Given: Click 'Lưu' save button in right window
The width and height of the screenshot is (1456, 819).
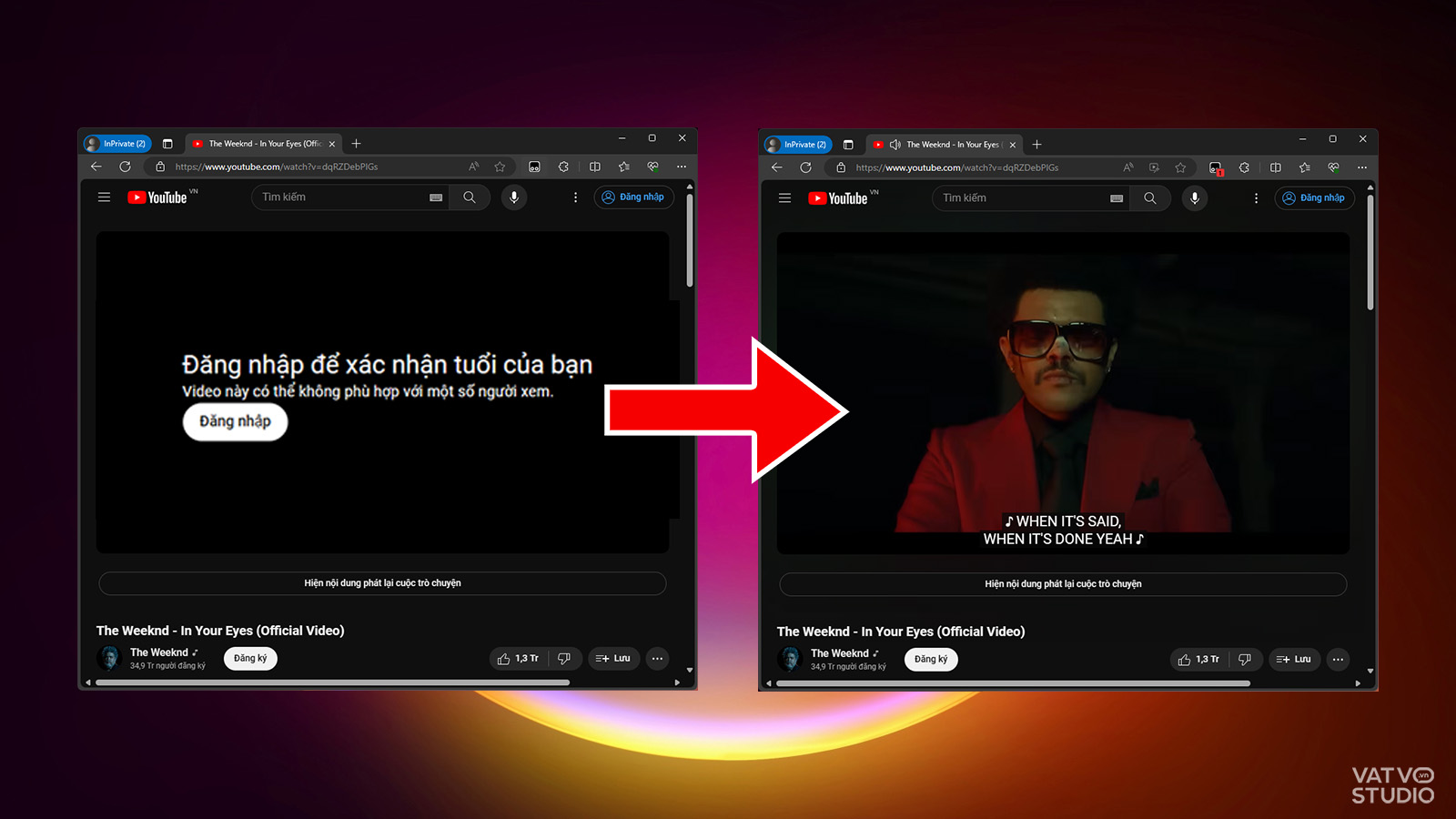Looking at the screenshot, I should (x=1294, y=659).
